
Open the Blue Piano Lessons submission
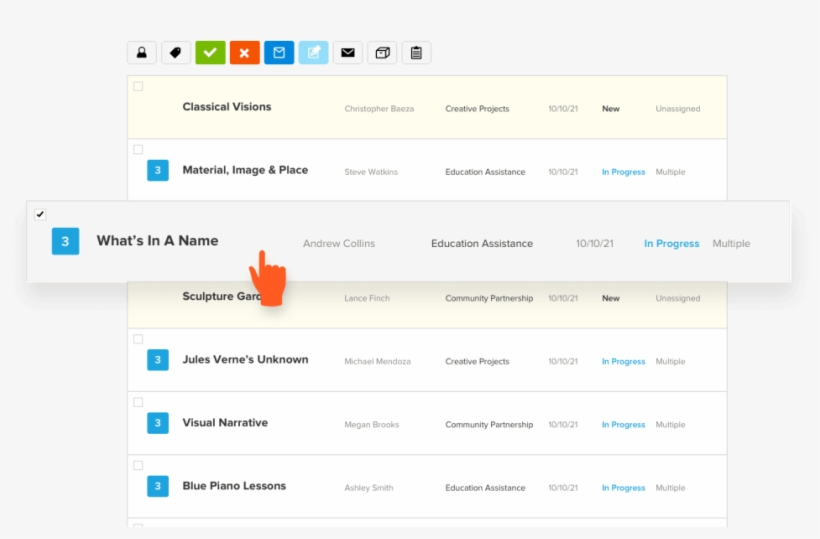[x=234, y=486]
